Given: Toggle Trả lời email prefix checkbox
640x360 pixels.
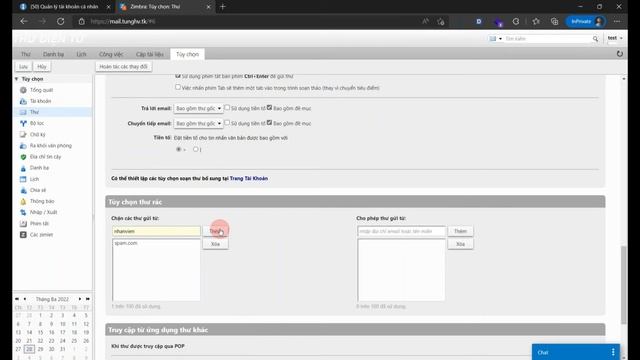Looking at the screenshot, I should 227,108.
